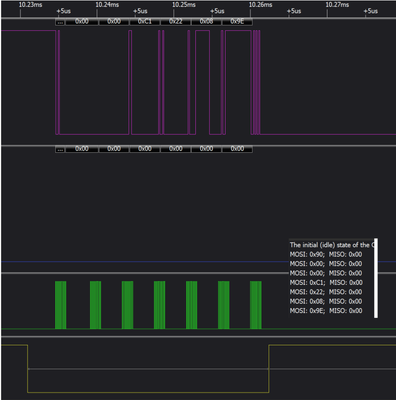Click the 10.24ms timeline marker
The image size is (396, 400).
[107, 5]
